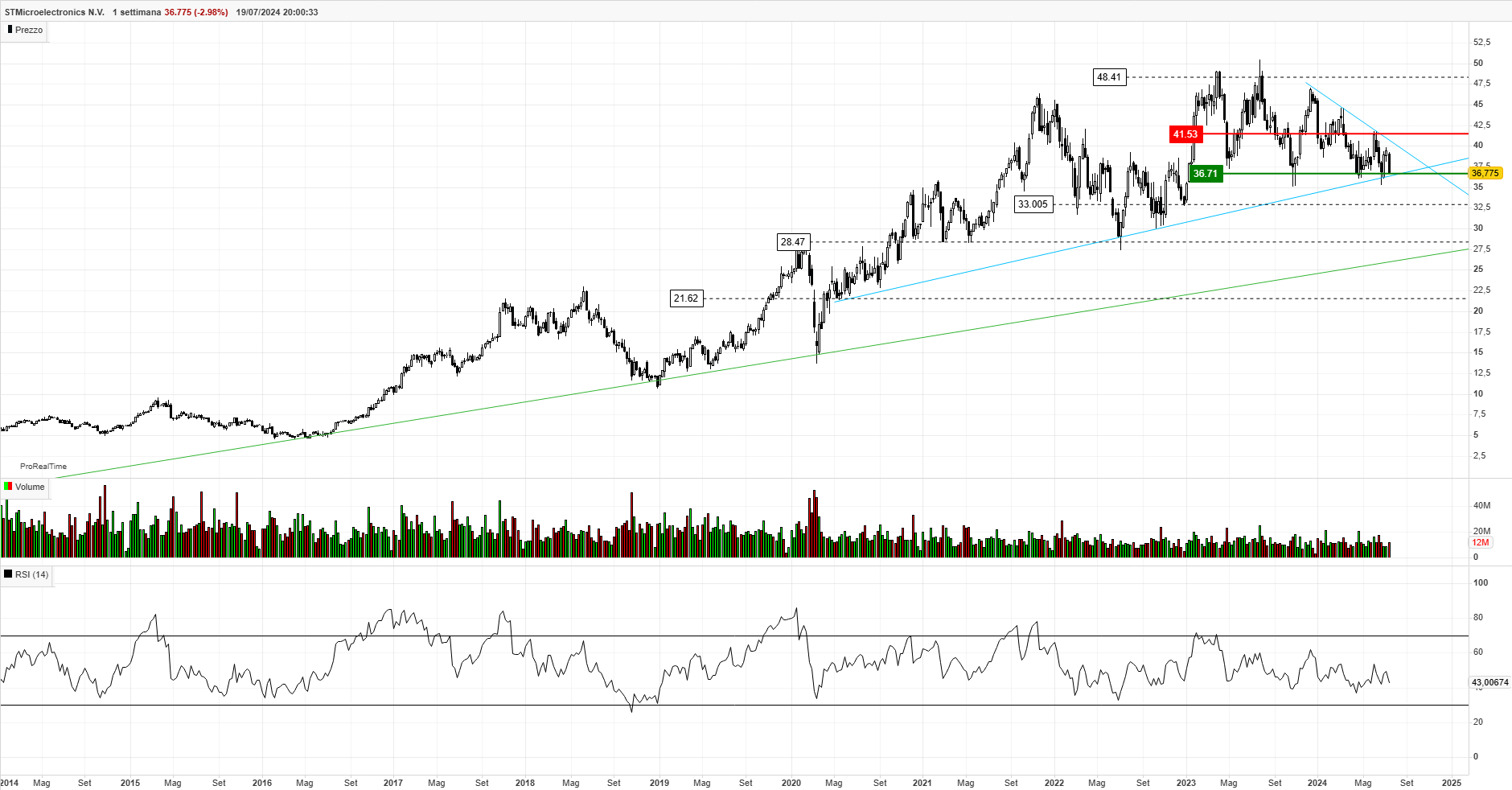Click the yellow current price tag 36,775

pyautogui.click(x=1485, y=173)
